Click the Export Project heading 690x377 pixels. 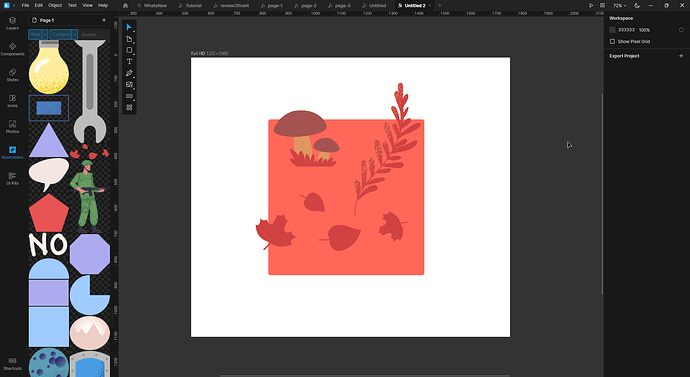click(x=624, y=56)
